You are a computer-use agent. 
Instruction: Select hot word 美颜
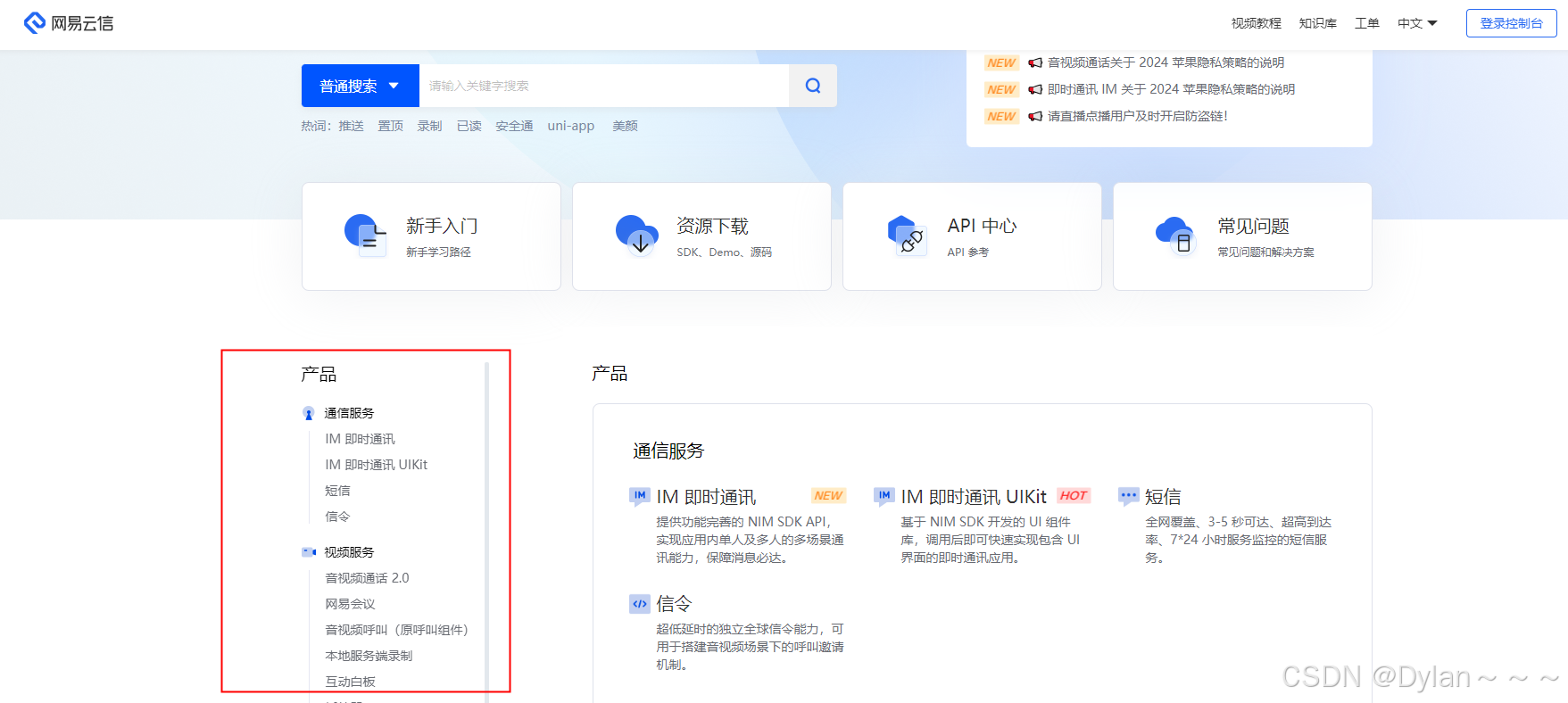pyautogui.click(x=625, y=126)
